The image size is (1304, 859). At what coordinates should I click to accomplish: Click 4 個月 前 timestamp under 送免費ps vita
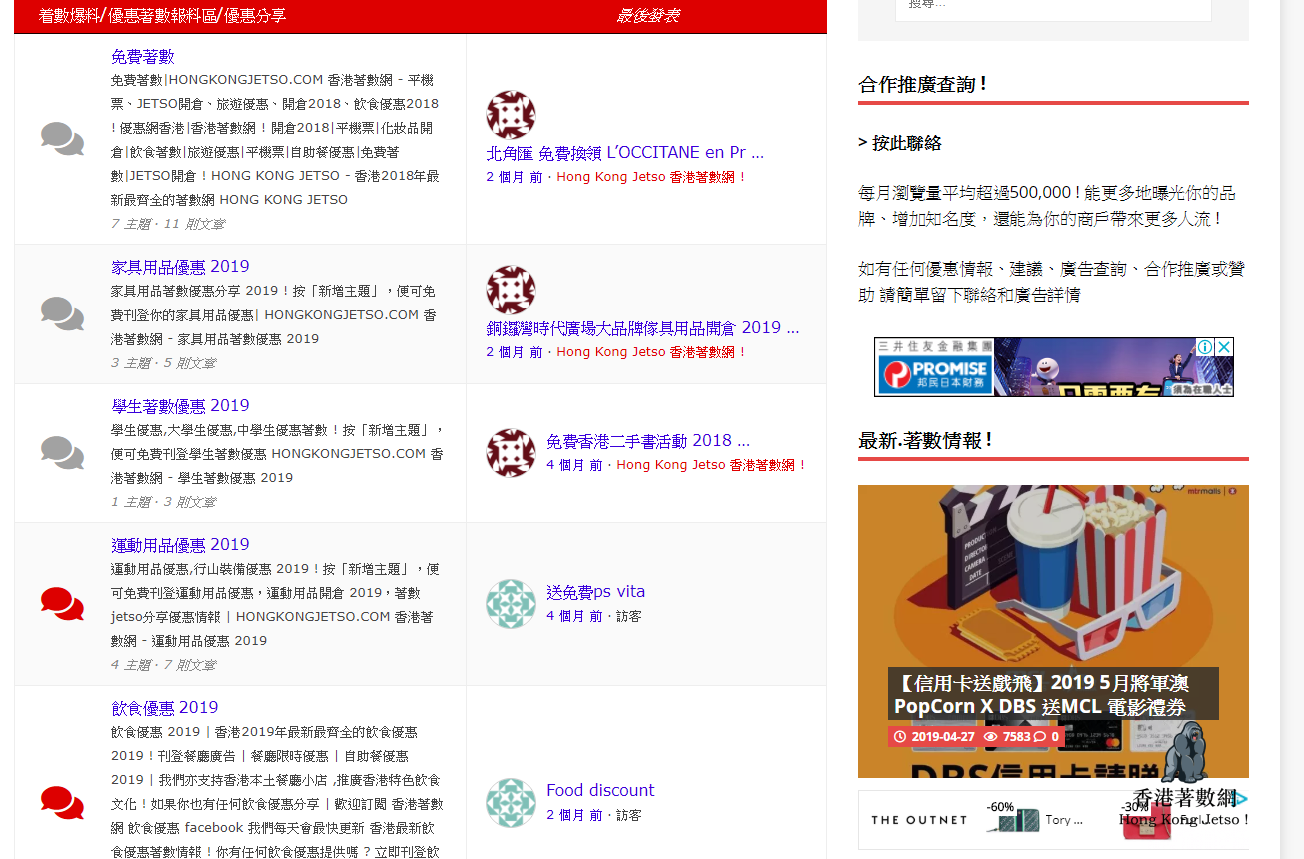[574, 616]
